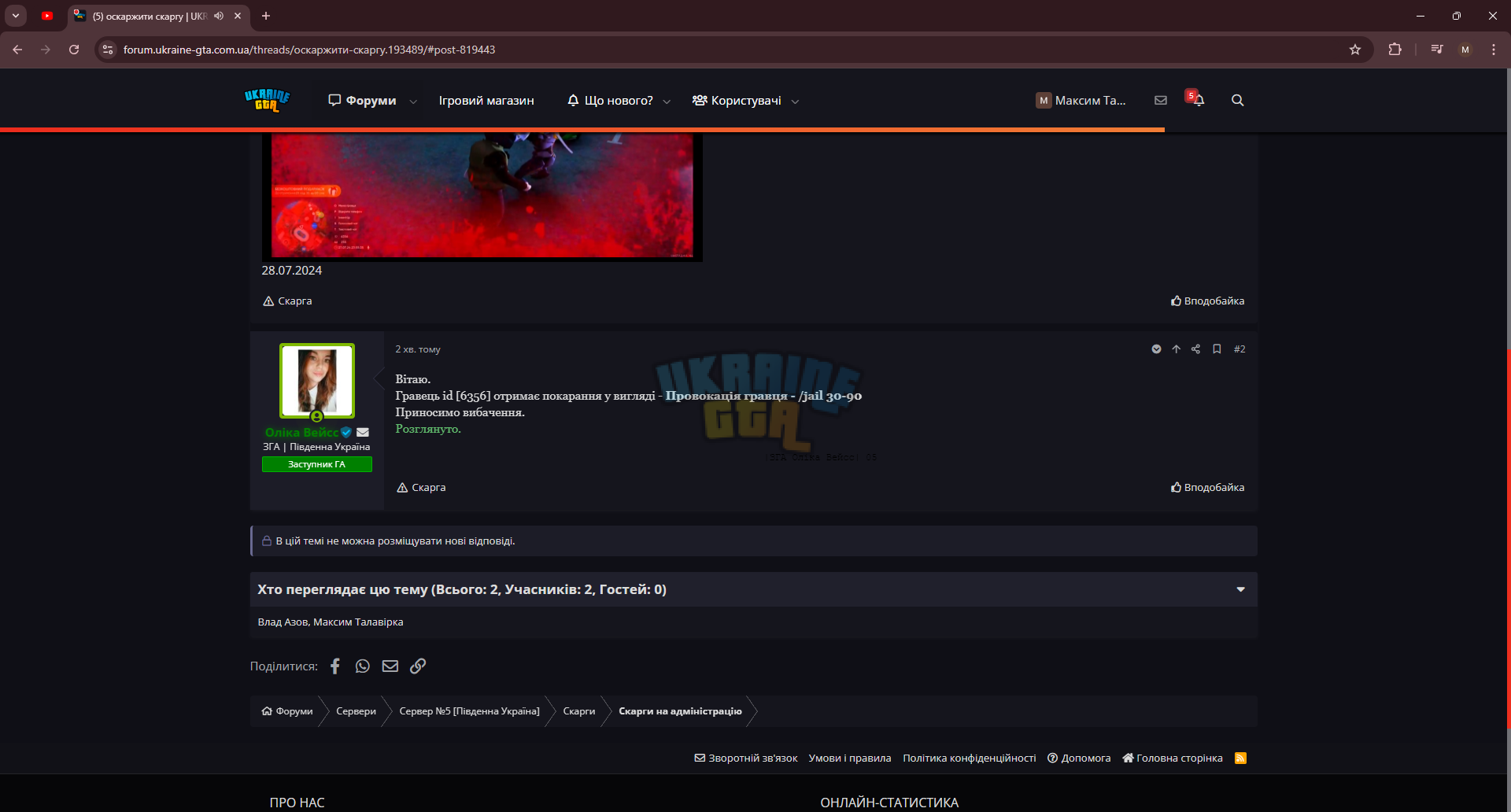This screenshot has width=1511, height=812.
Task: Open tab search dropdown arrow
Action: click(x=16, y=16)
